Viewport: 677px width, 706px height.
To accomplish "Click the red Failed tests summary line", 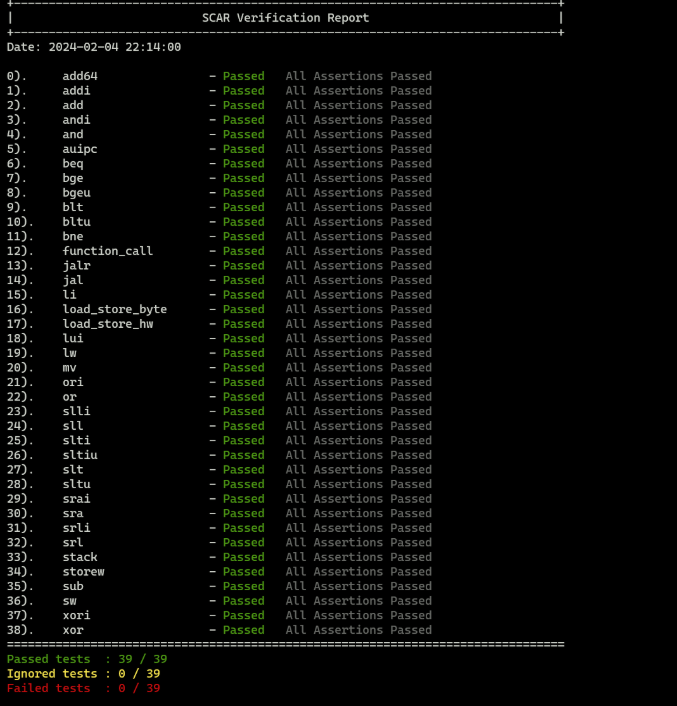I will [83, 688].
